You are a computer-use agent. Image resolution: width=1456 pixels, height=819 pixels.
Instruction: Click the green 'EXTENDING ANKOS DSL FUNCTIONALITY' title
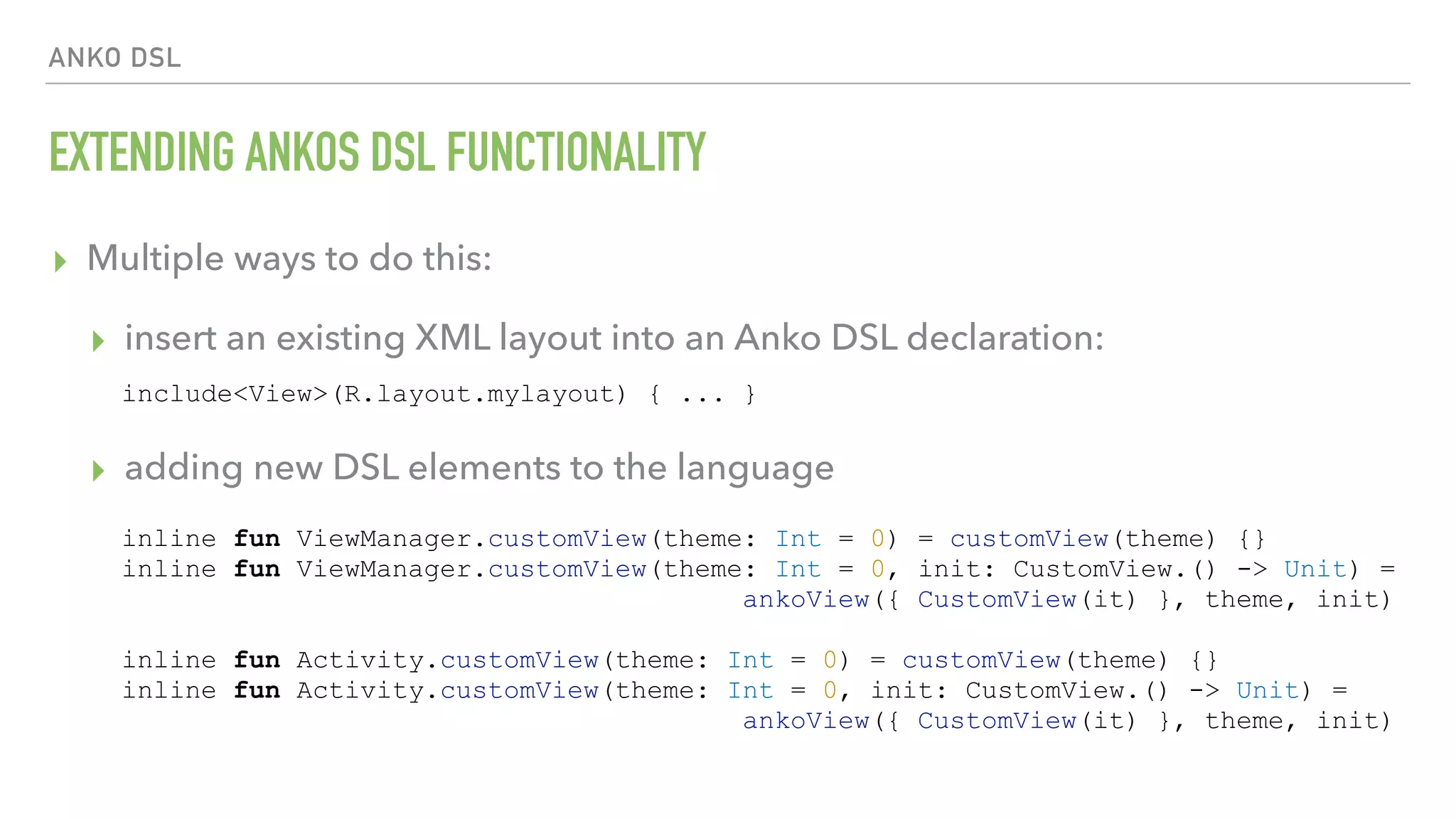pos(377,152)
